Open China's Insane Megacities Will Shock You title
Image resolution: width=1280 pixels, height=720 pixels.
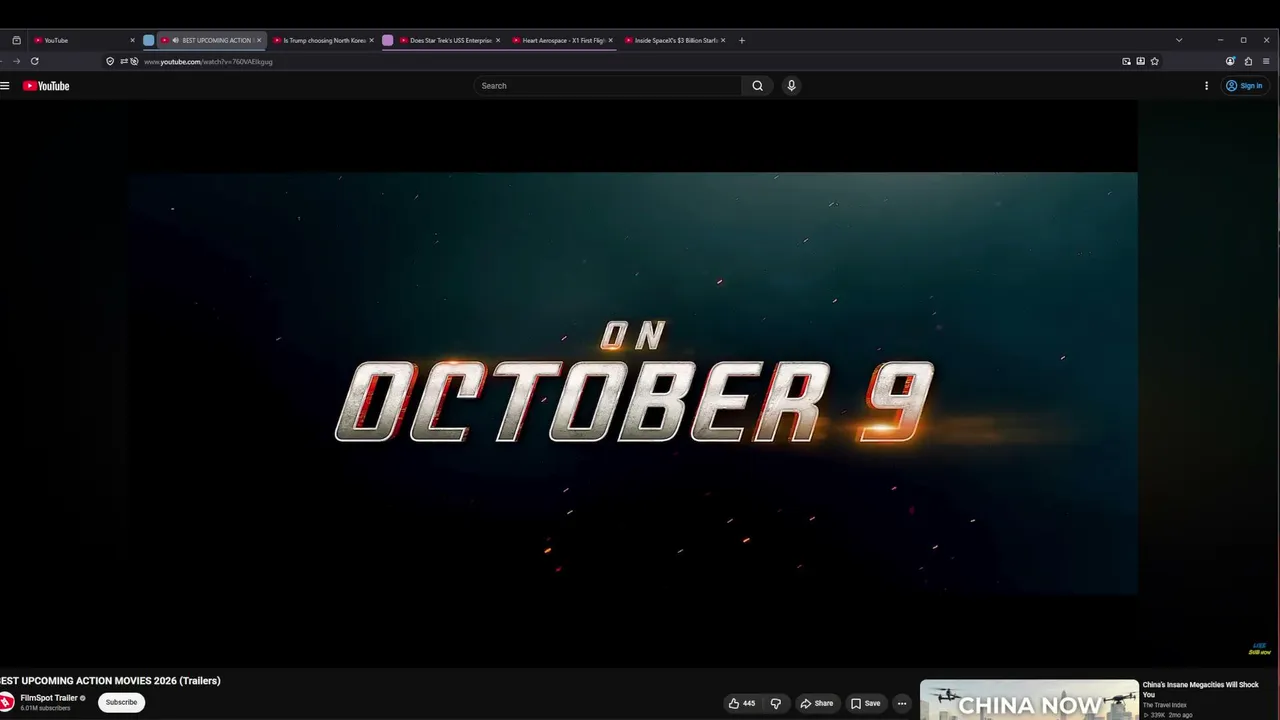[1201, 689]
